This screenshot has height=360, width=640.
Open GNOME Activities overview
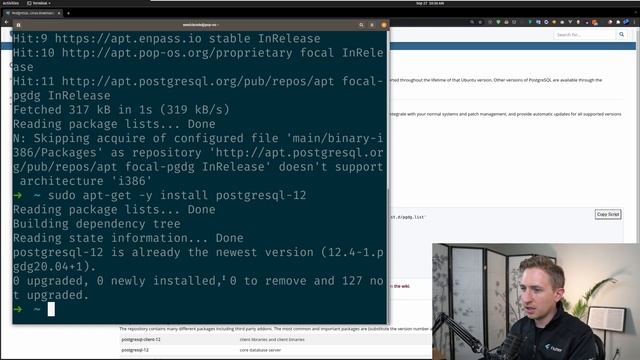click(11, 3)
